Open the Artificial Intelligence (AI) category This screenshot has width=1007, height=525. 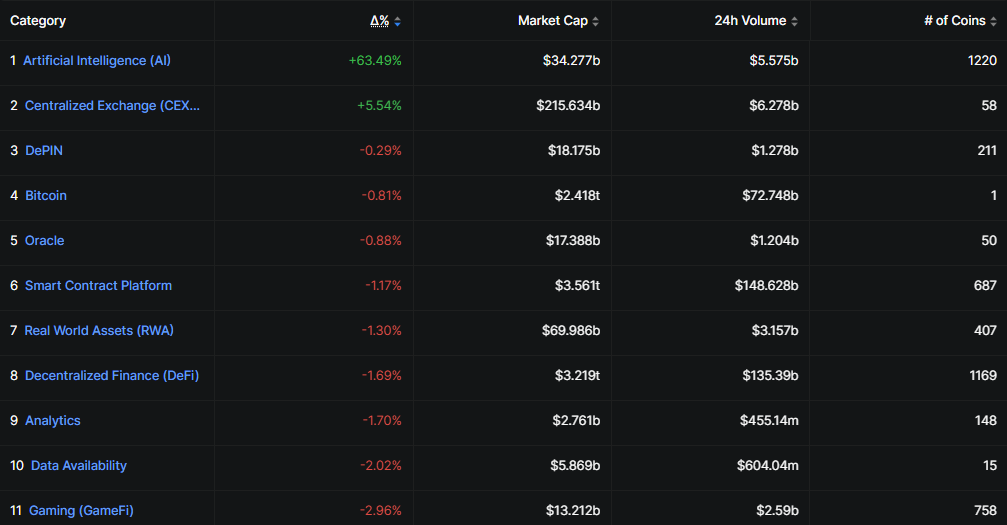pos(97,60)
